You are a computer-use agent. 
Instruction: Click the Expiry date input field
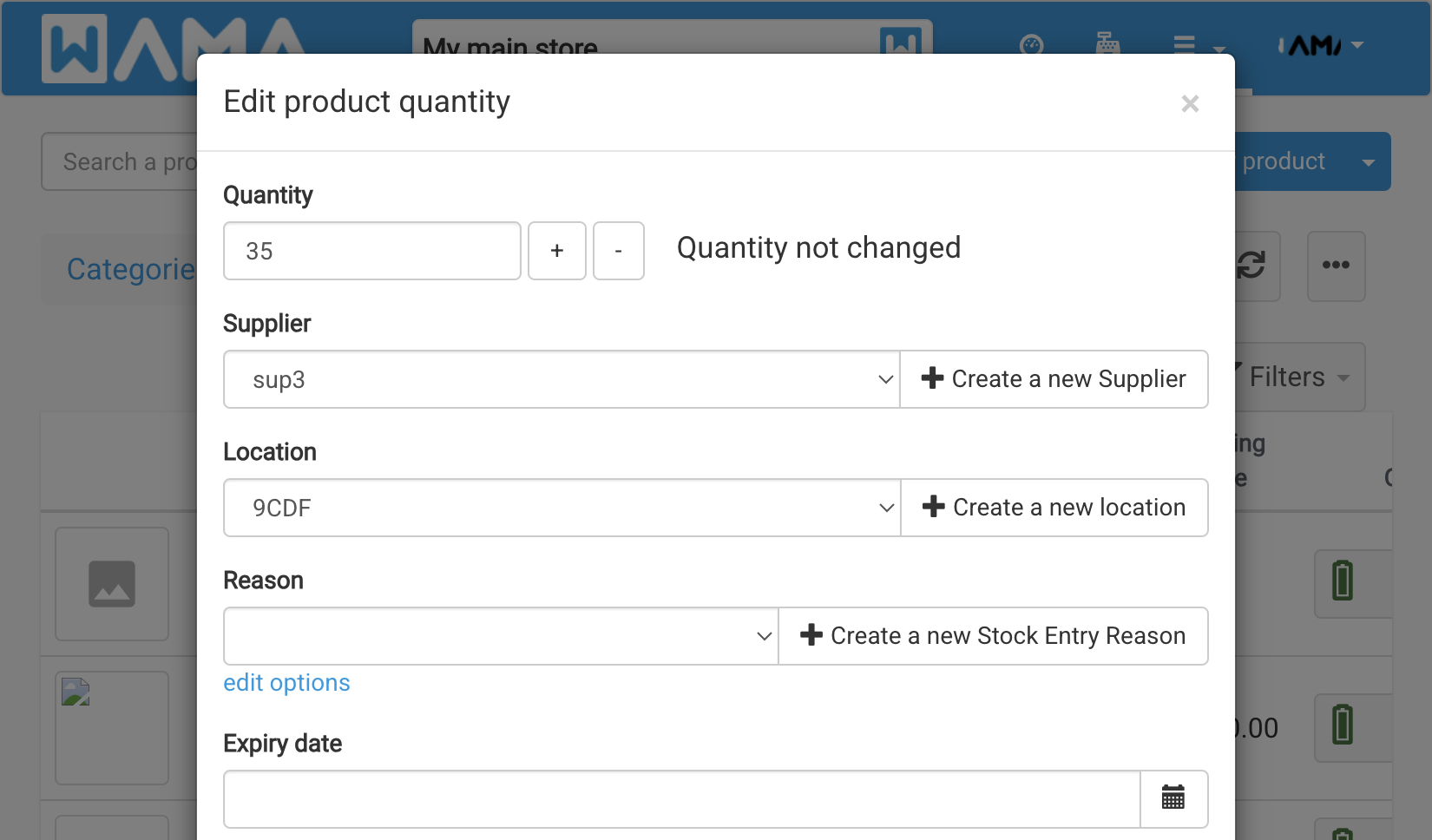pyautogui.click(x=682, y=799)
